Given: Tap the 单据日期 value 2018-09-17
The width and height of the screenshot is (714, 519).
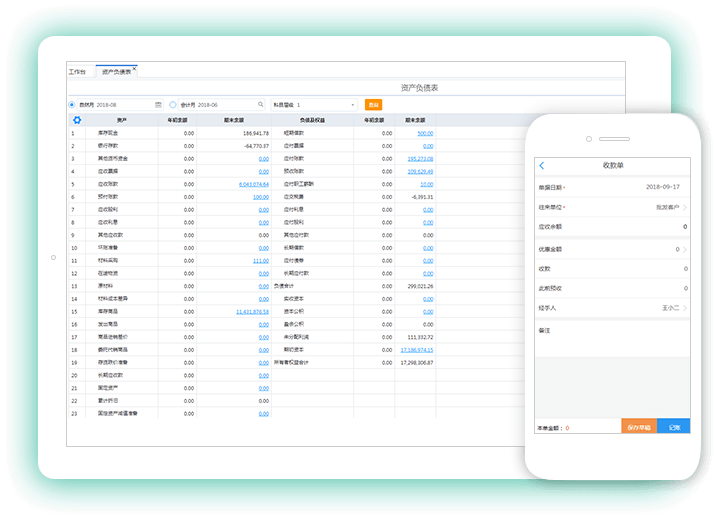Looking at the screenshot, I should click(662, 187).
